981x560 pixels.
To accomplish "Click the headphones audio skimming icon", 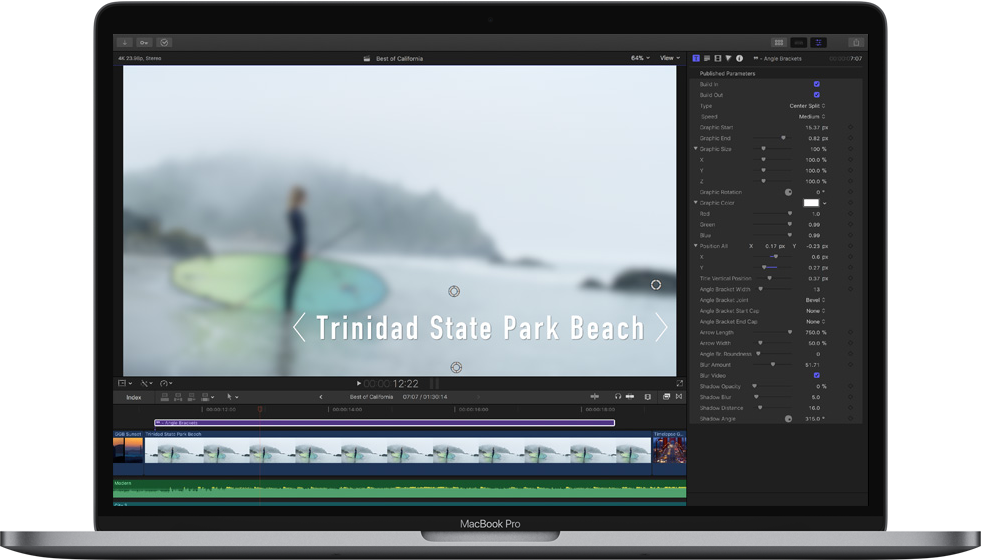I will point(618,397).
